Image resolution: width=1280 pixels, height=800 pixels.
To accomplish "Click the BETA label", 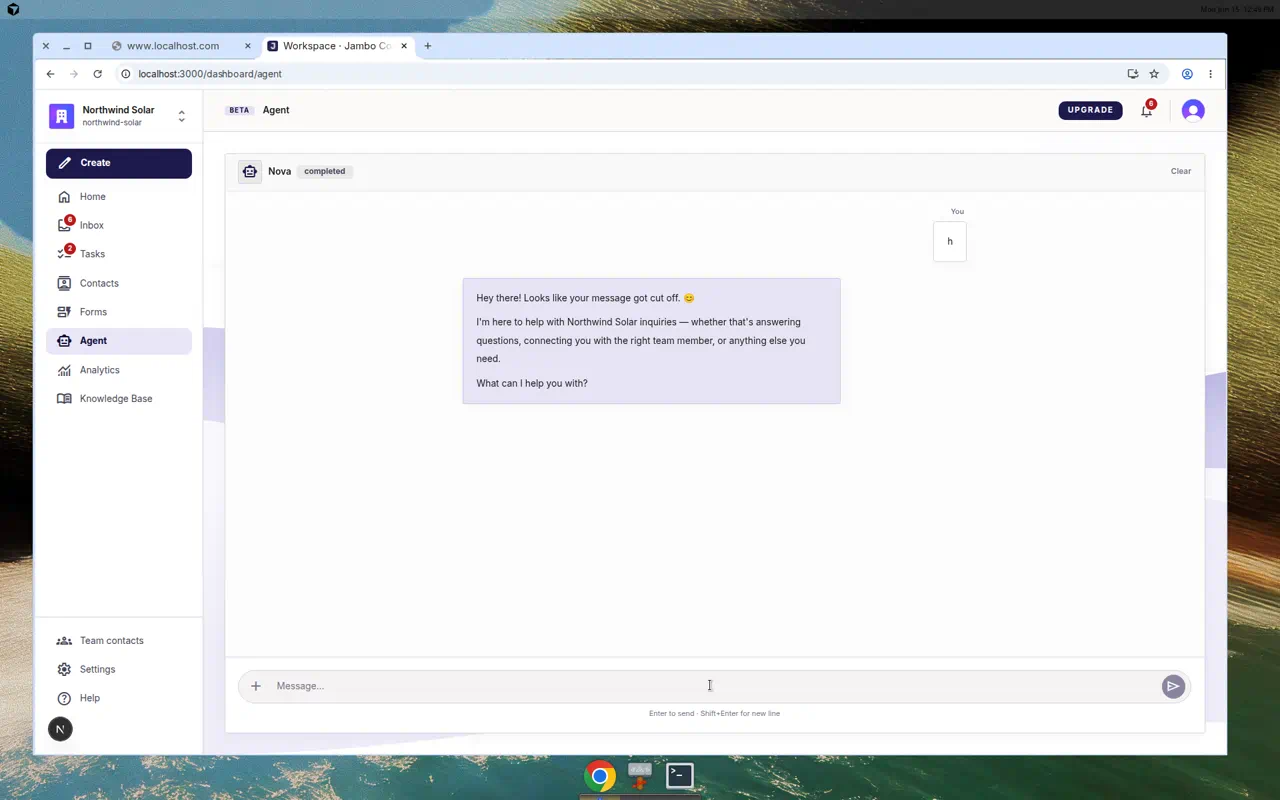I will [x=239, y=110].
